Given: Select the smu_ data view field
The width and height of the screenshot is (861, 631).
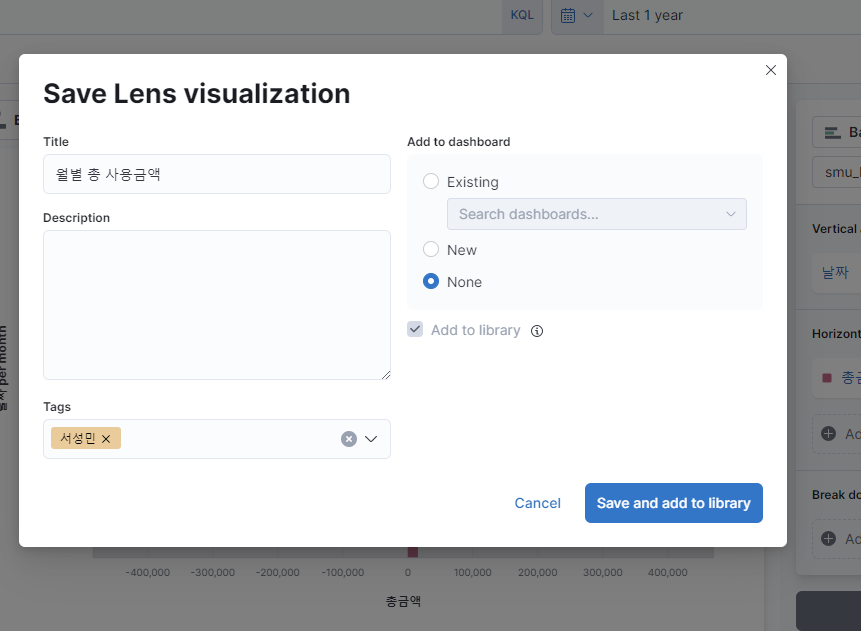Looking at the screenshot, I should click(x=837, y=172).
